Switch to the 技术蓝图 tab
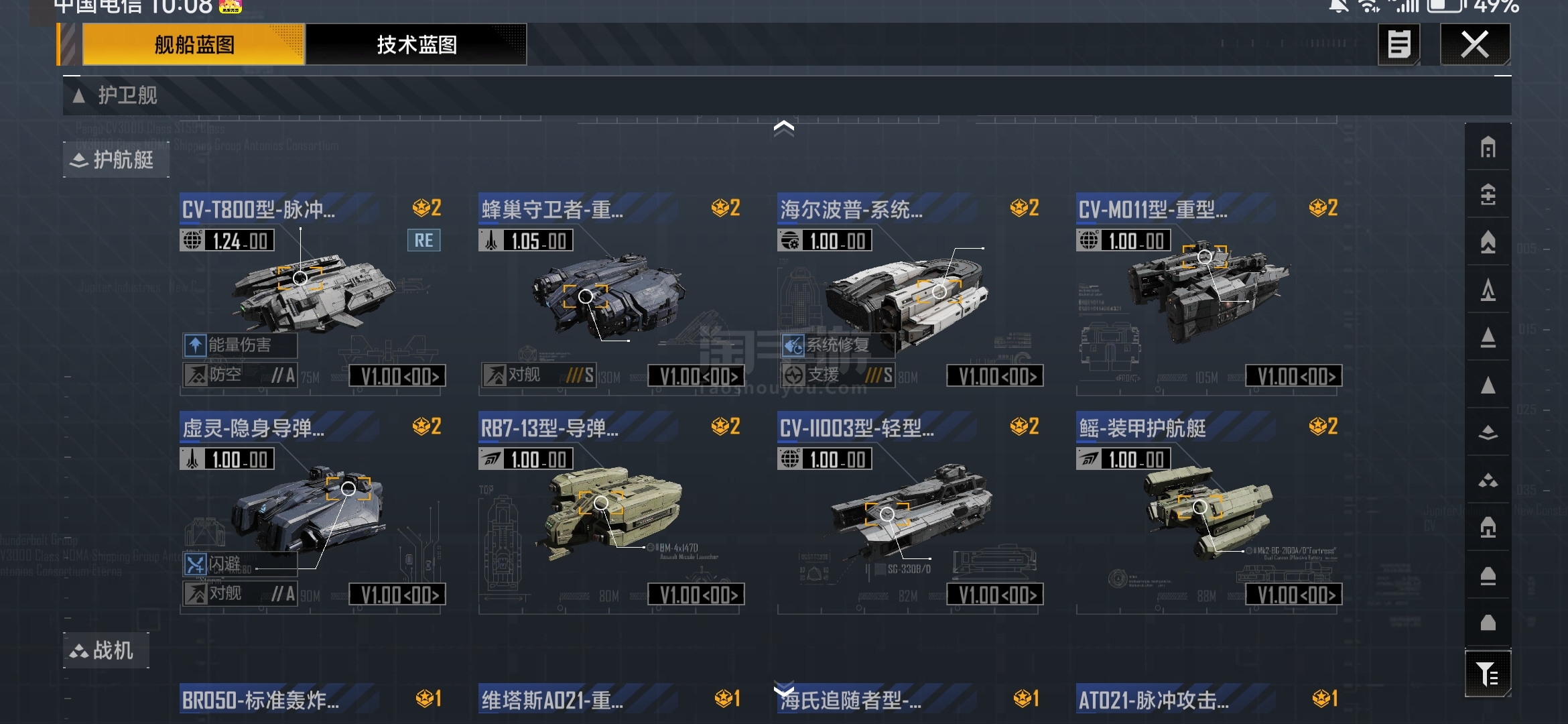Screen dimensions: 1568x724 point(416,45)
